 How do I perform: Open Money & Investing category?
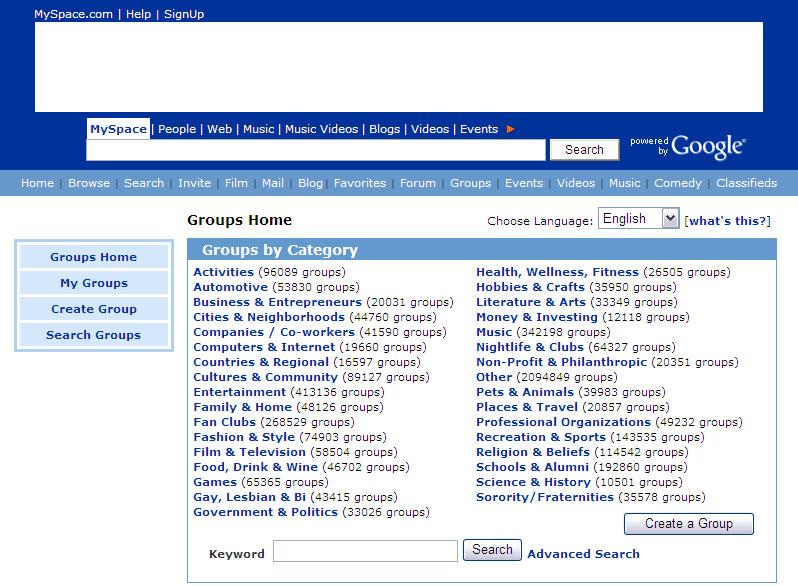coord(537,317)
